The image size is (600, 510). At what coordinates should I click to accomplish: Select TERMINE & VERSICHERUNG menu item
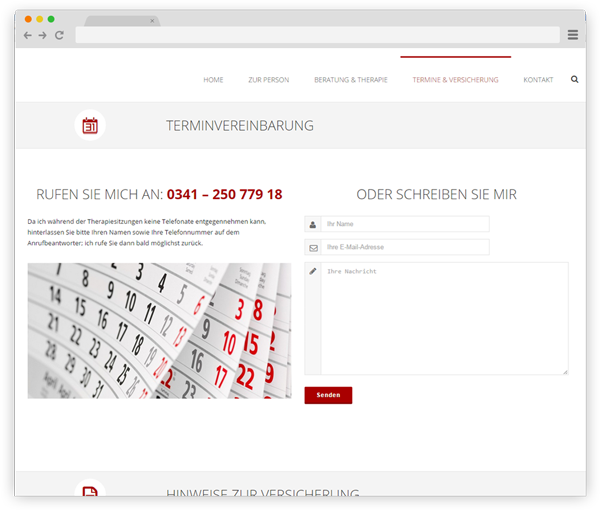[455, 80]
